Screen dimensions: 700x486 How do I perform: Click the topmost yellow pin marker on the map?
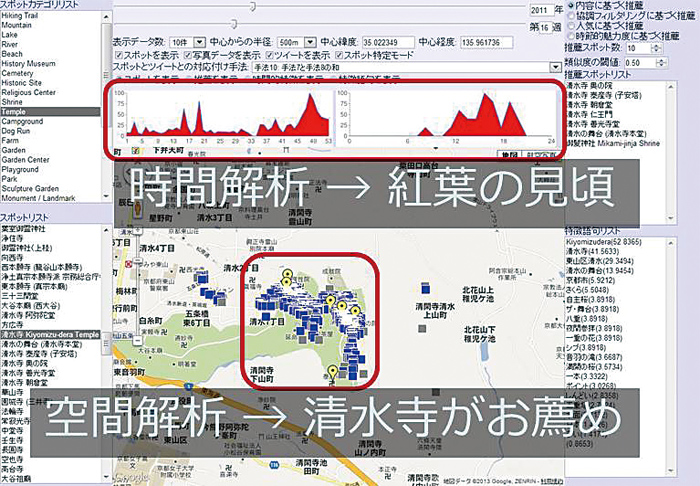pyautogui.click(x=286, y=274)
